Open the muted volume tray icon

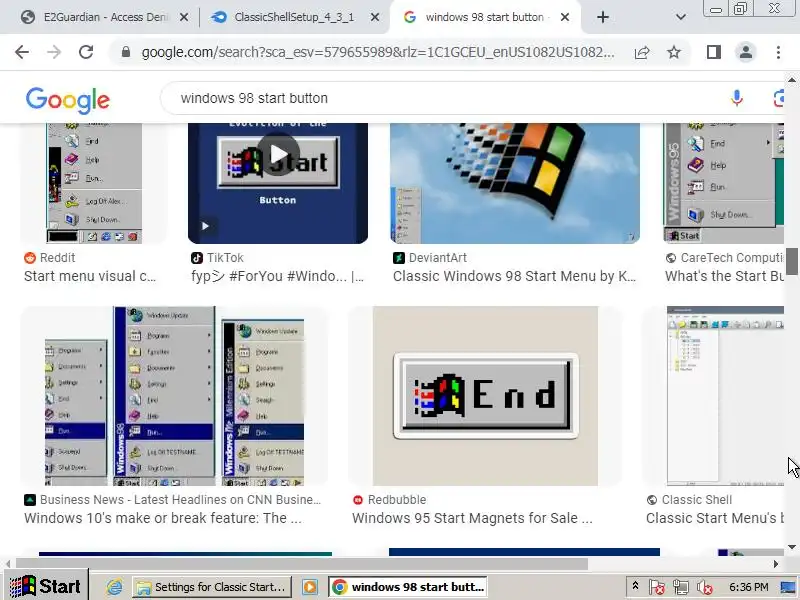(x=705, y=587)
